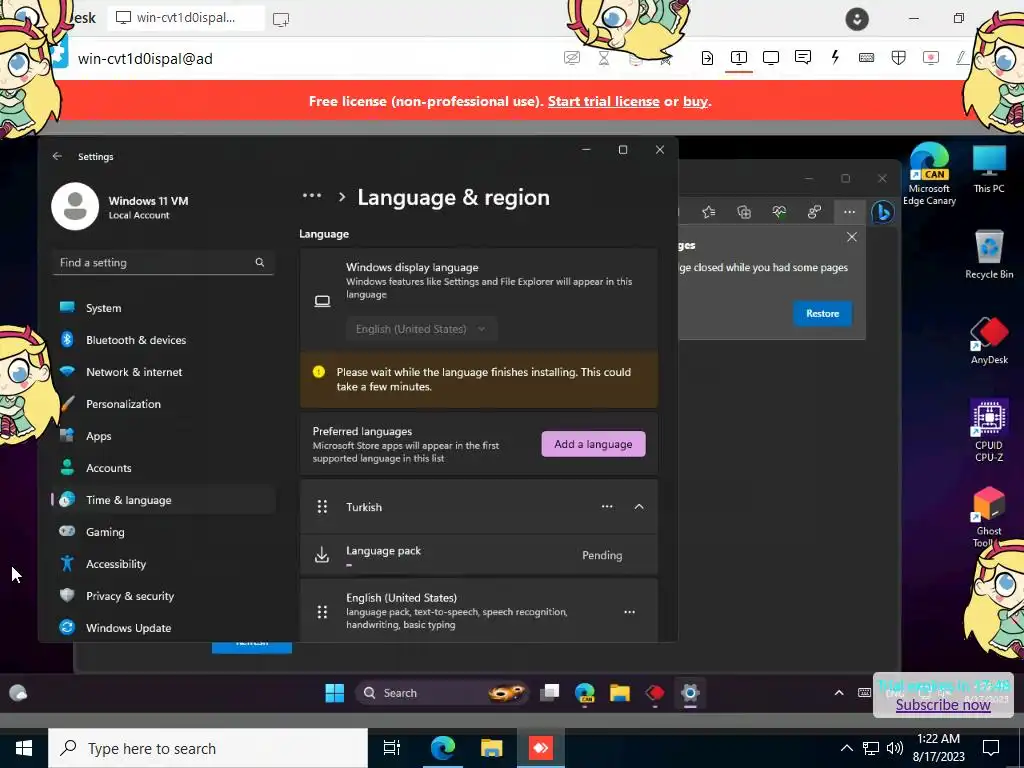Open remote taskbar File Explorer

(x=620, y=693)
